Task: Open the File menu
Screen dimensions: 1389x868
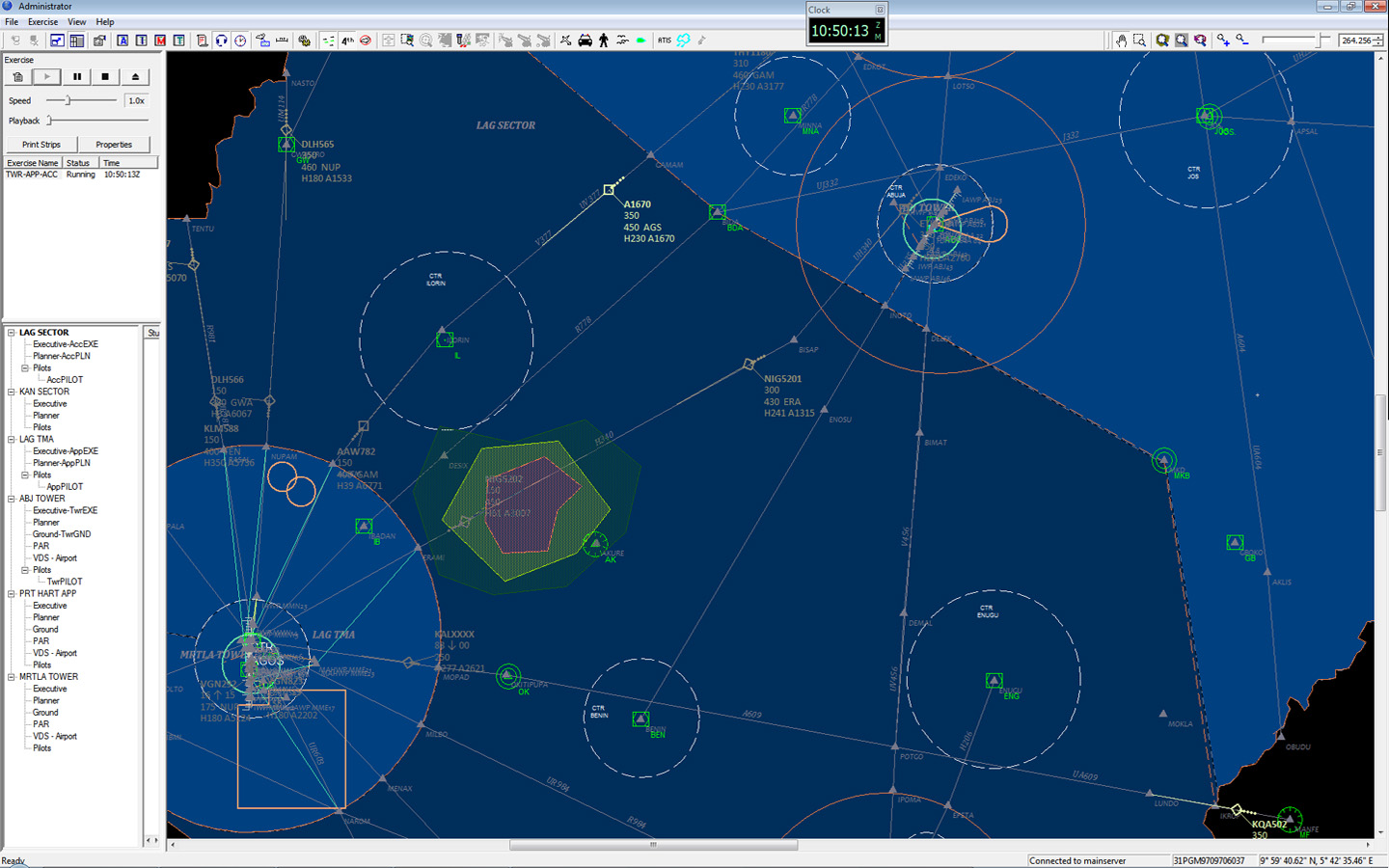Action: point(12,21)
